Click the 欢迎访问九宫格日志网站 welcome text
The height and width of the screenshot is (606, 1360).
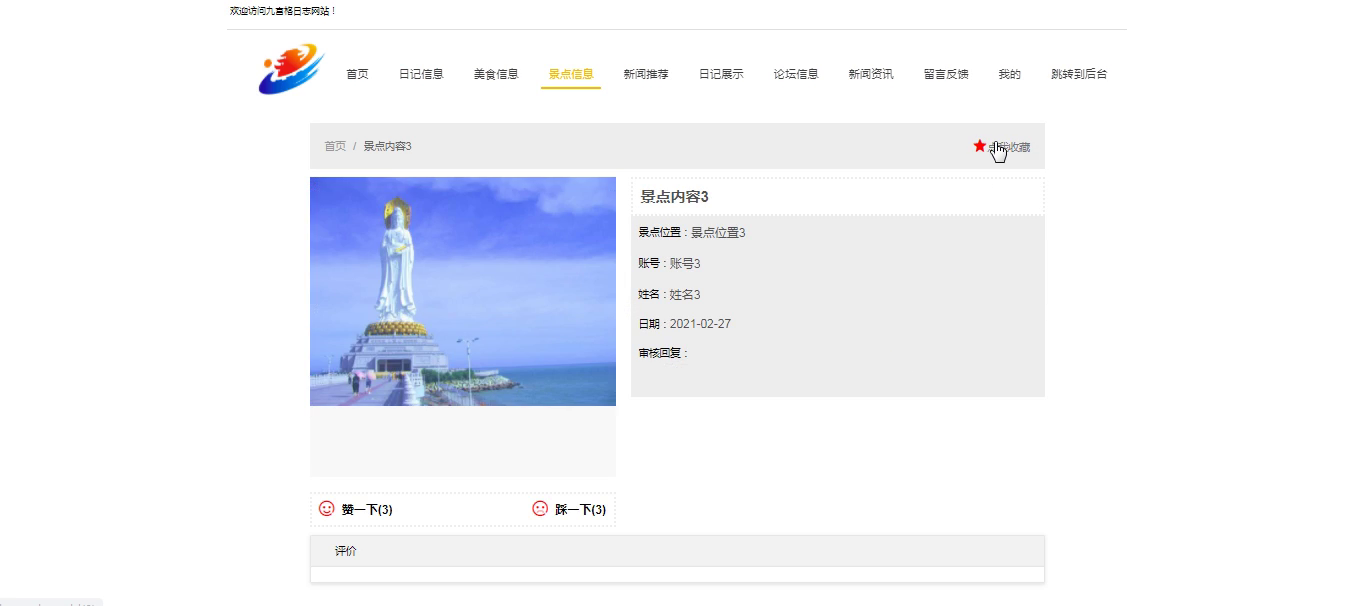coord(283,11)
